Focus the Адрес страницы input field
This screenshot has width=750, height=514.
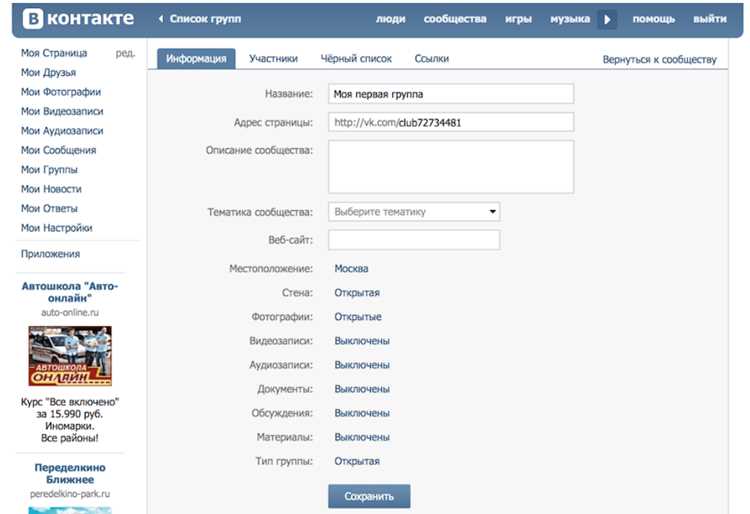tap(451, 122)
